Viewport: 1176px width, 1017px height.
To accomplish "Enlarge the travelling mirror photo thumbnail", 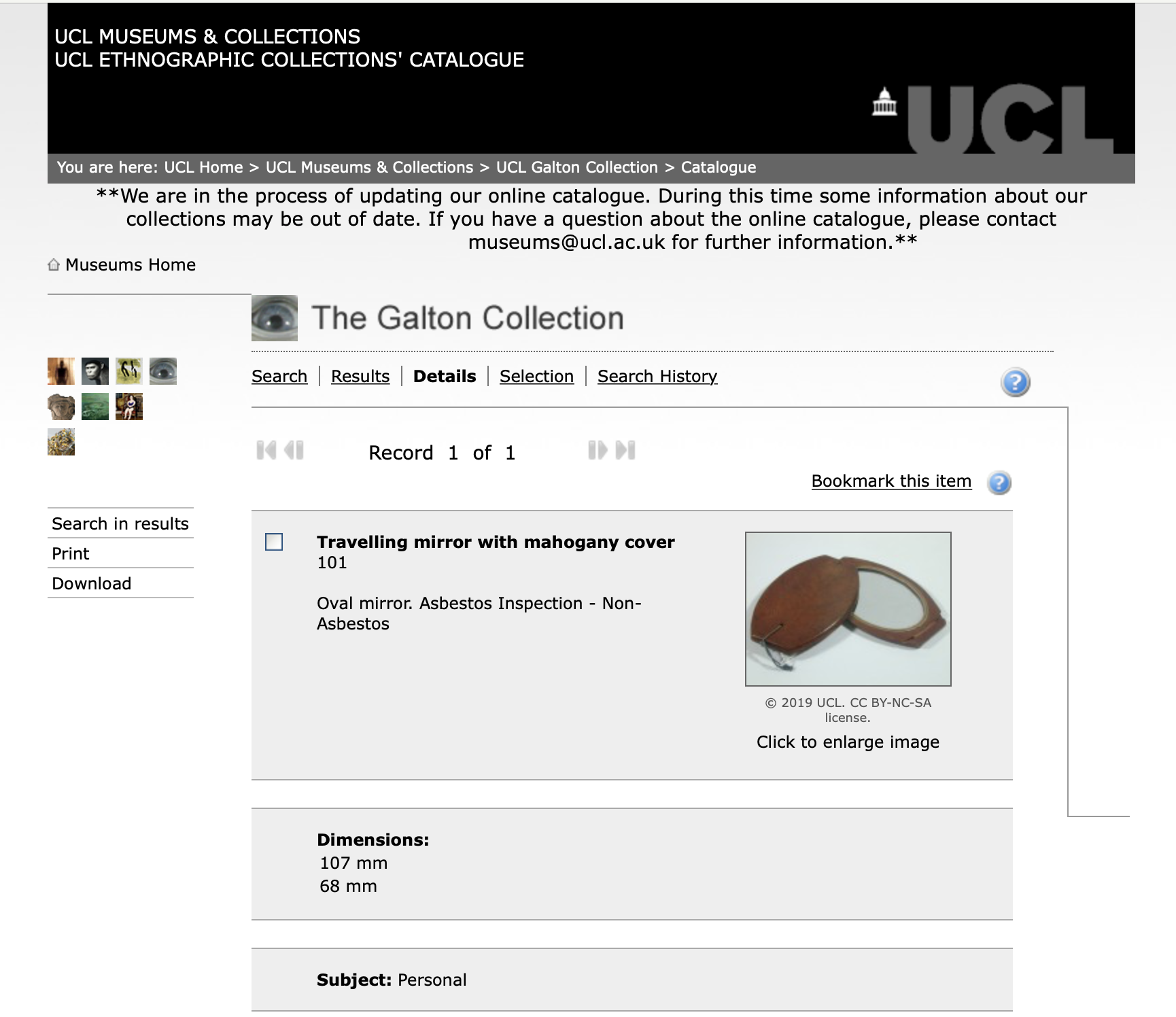I will [x=848, y=608].
